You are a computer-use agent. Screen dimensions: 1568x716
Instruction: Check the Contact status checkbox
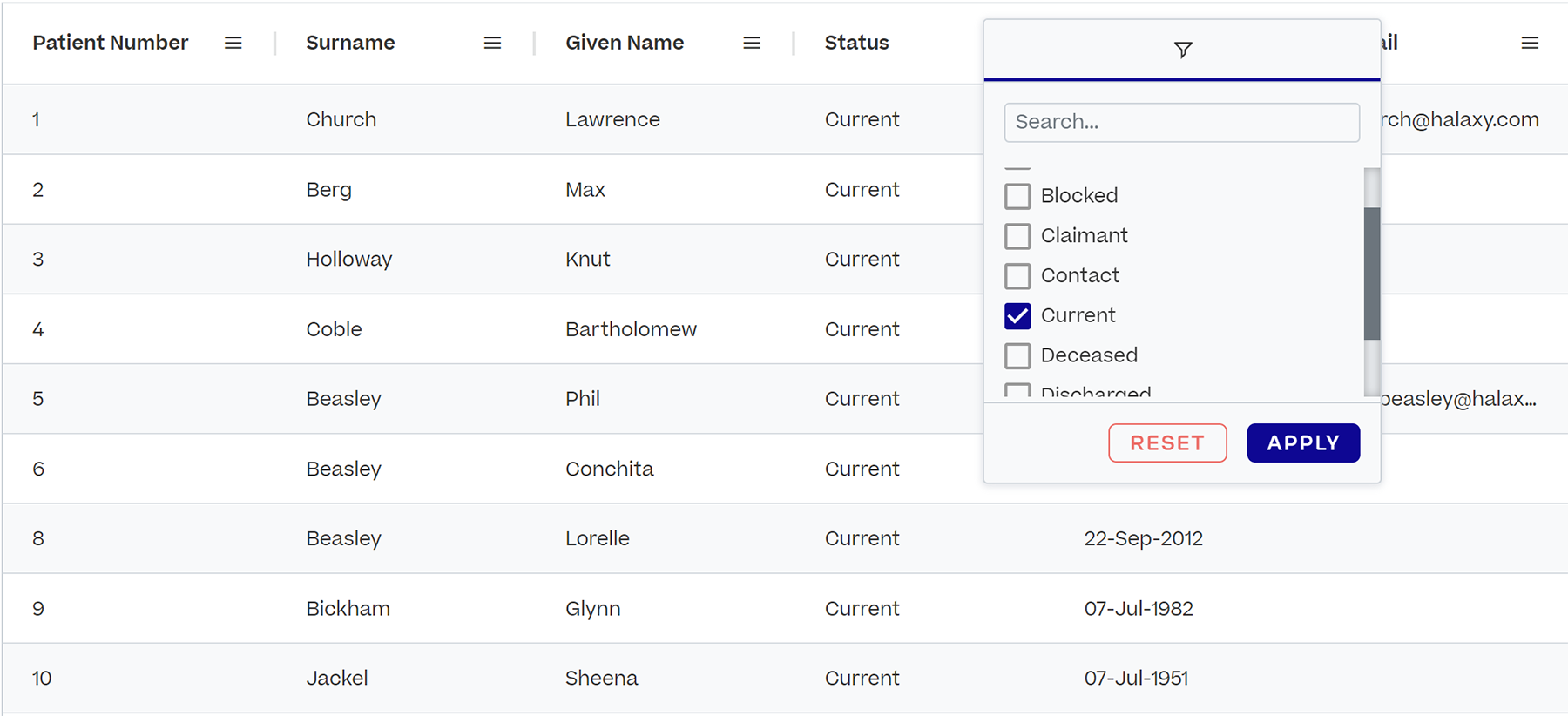[1017, 276]
